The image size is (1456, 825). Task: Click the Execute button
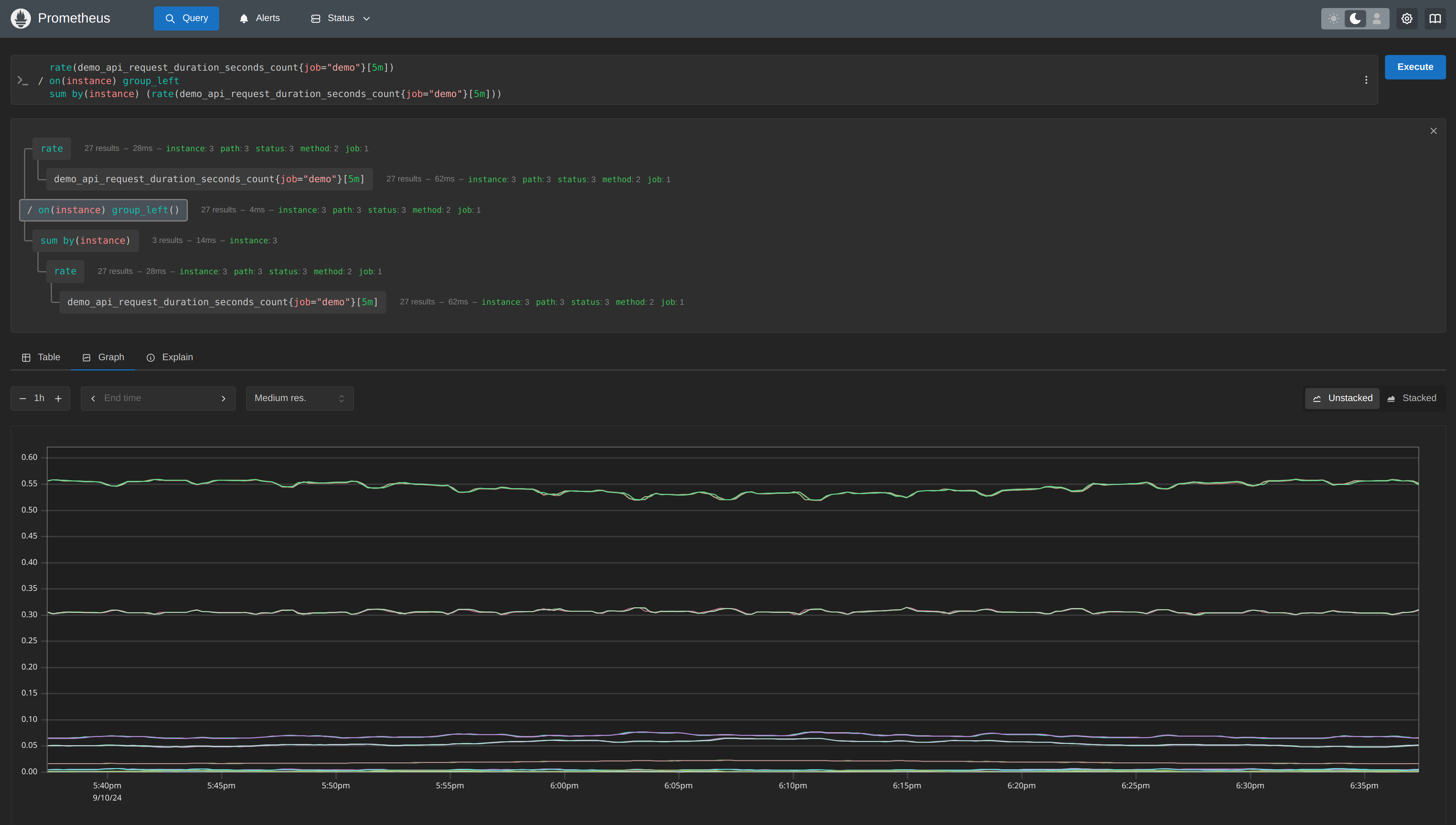(1415, 67)
